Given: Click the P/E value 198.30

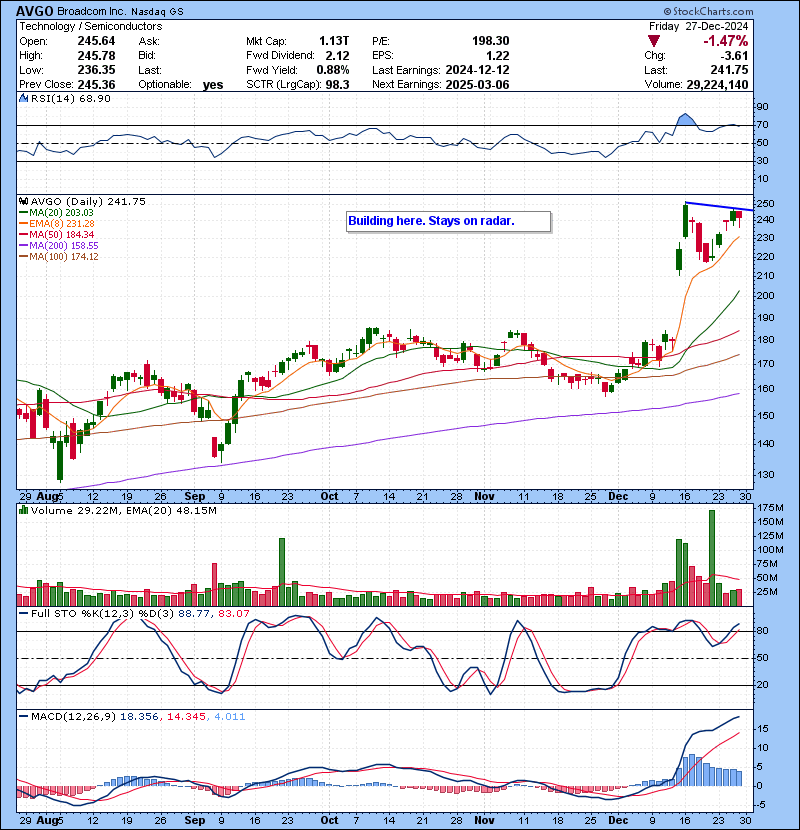Looking at the screenshot, I should 491,41.
